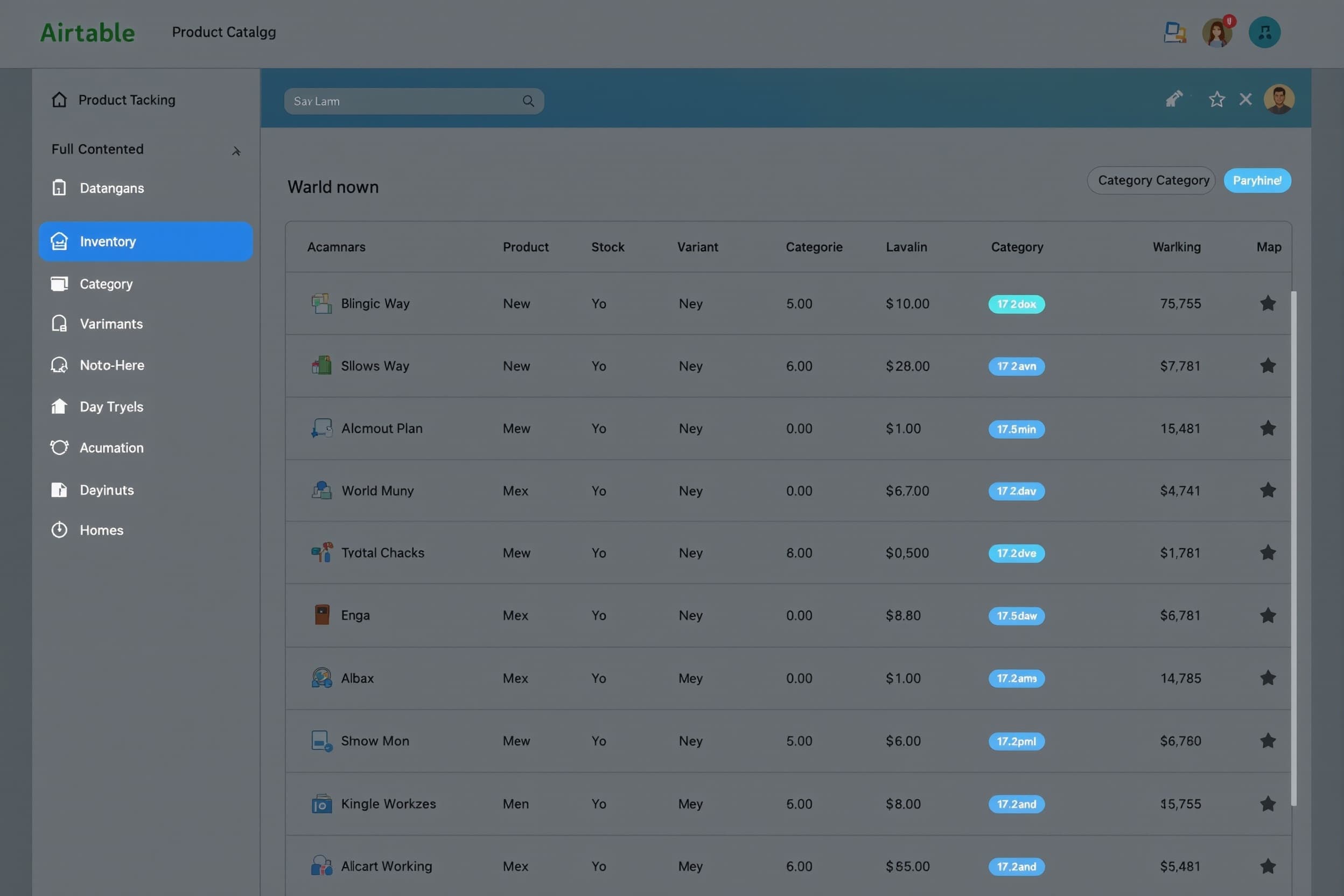The width and height of the screenshot is (1344, 896).
Task: Toggle star for Enga row
Action: (x=1268, y=615)
